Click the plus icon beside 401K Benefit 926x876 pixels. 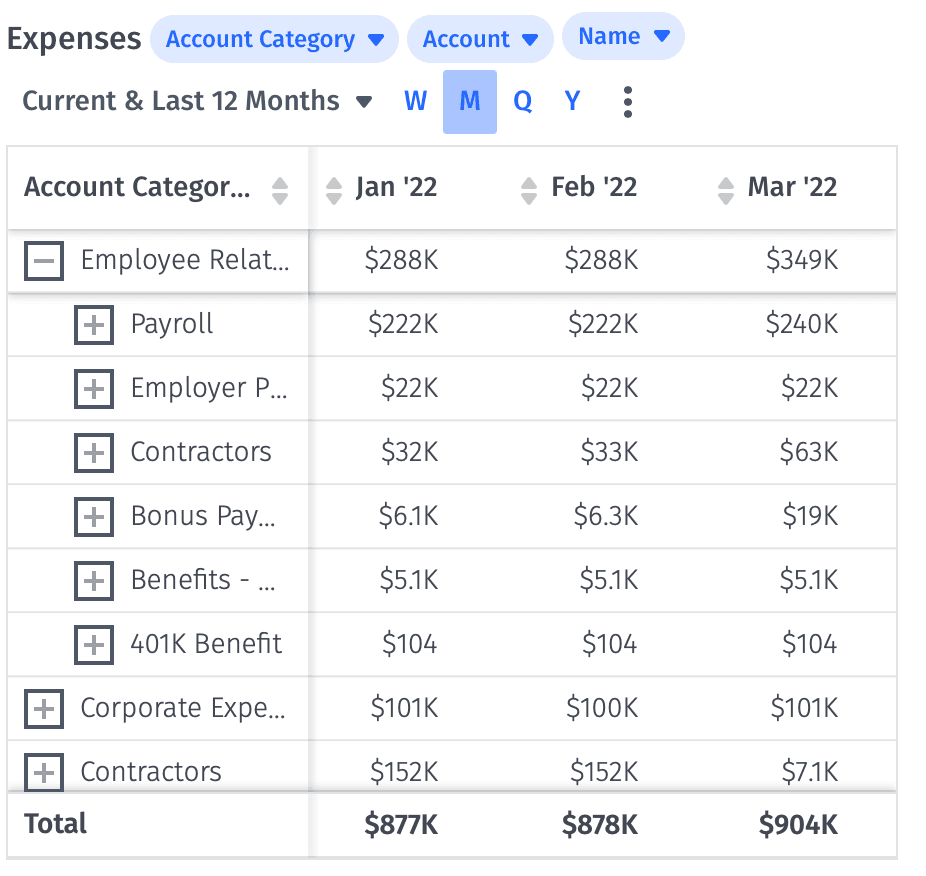(x=94, y=645)
